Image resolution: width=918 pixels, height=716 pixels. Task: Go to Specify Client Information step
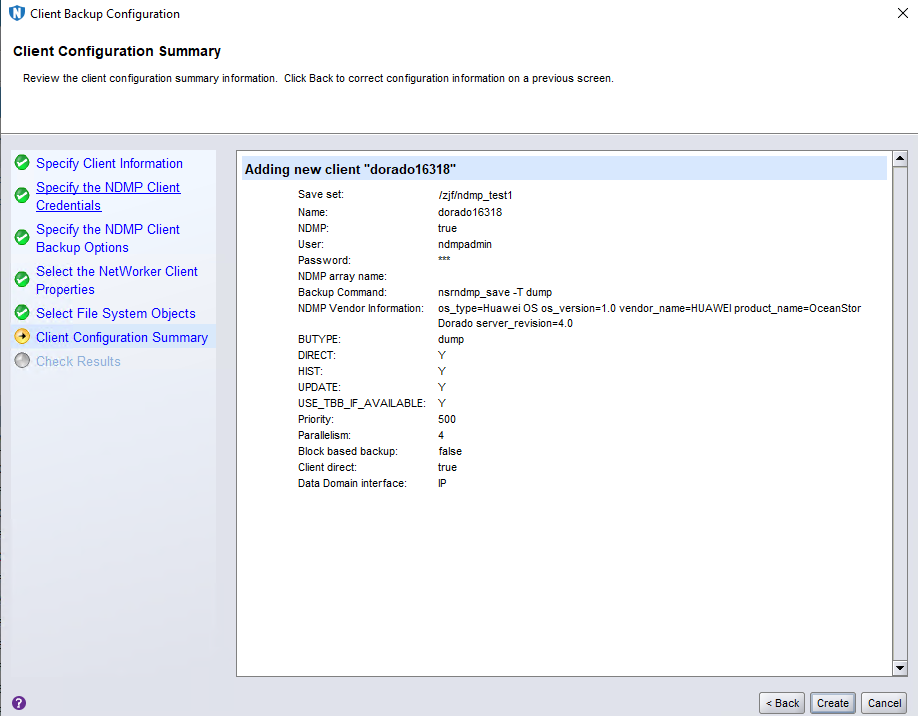tap(109, 163)
